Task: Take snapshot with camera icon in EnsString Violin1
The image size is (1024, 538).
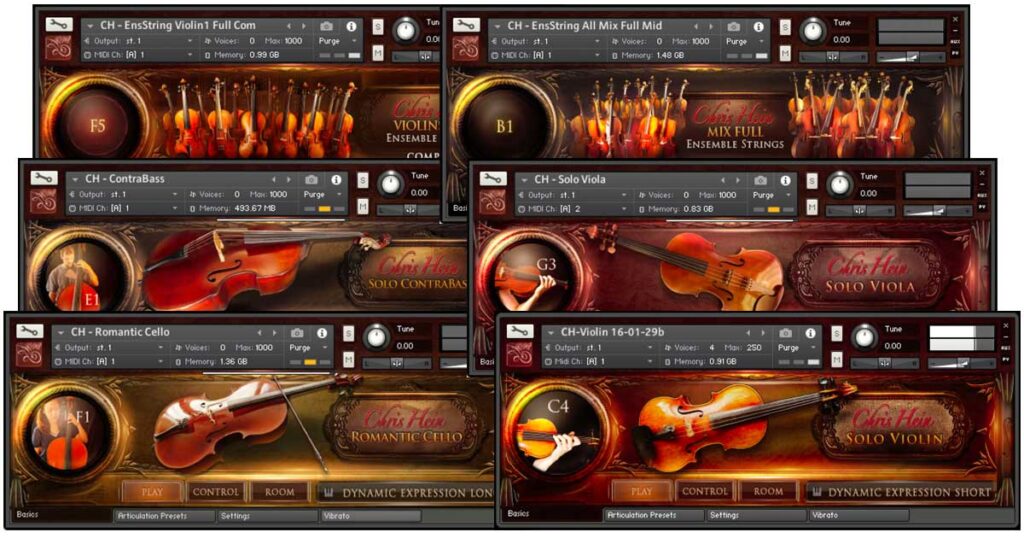Action: click(x=327, y=26)
